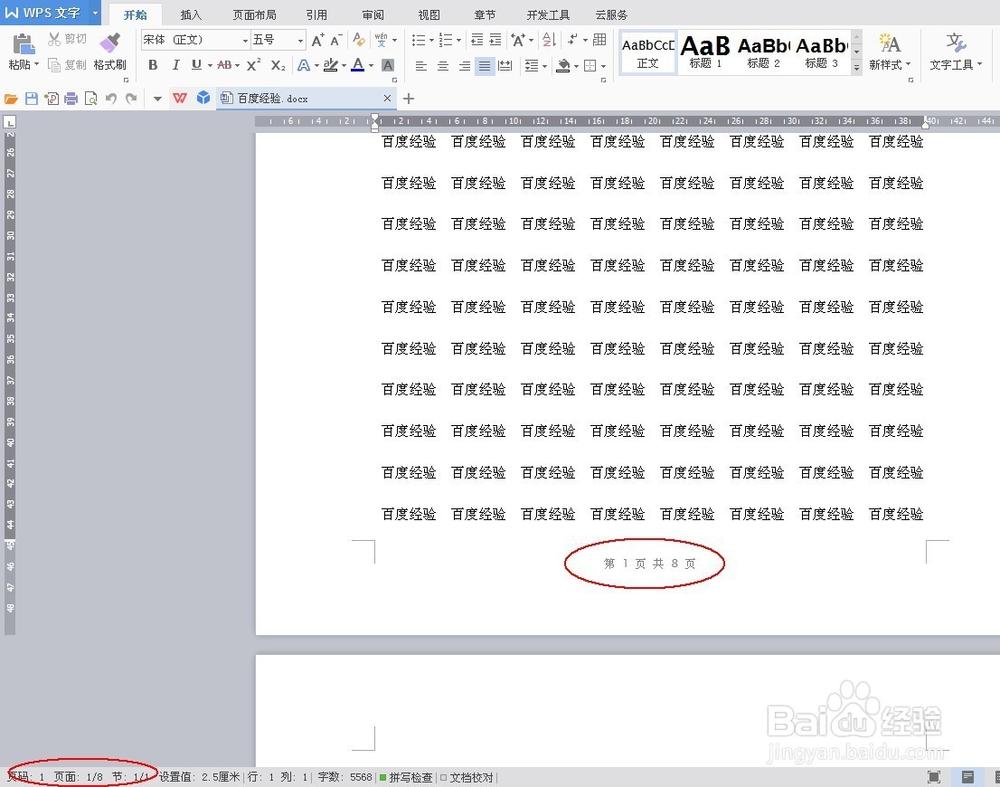Open the font name dropdown

[x=245, y=41]
